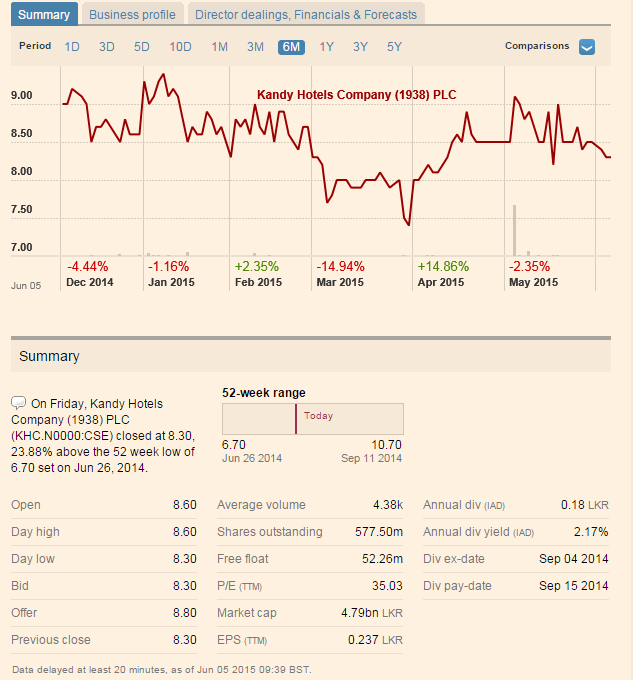
Task: Click the 7.00 price axis label
Action: point(22,248)
